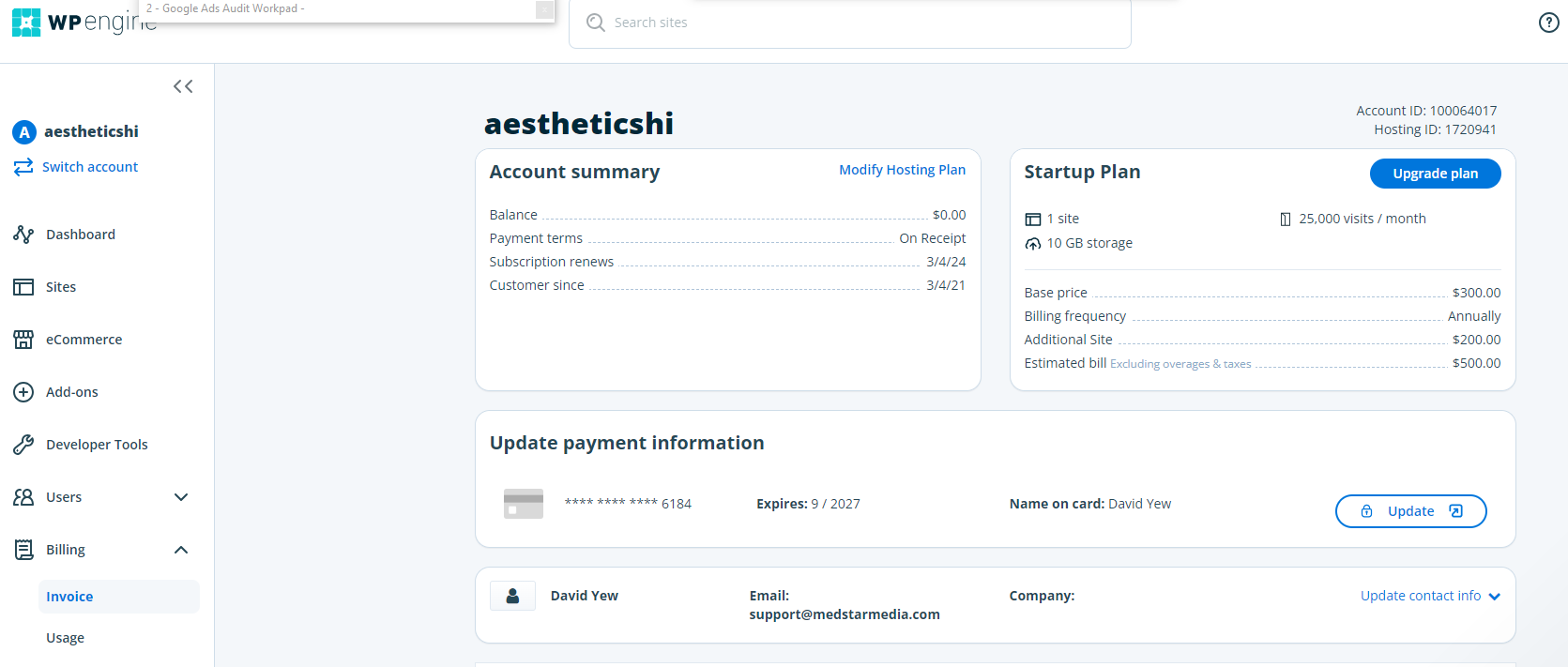1568x667 pixels.
Task: Click the Search sites input field
Action: pyautogui.click(x=850, y=23)
